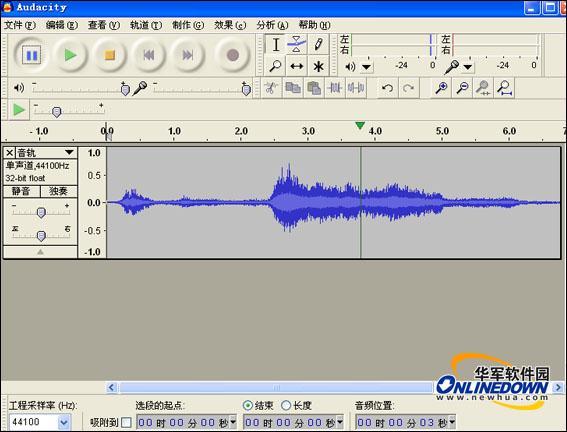Image resolution: width=567 pixels, height=432 pixels.
Task: Click the track gain slider handle
Action: click(x=41, y=213)
